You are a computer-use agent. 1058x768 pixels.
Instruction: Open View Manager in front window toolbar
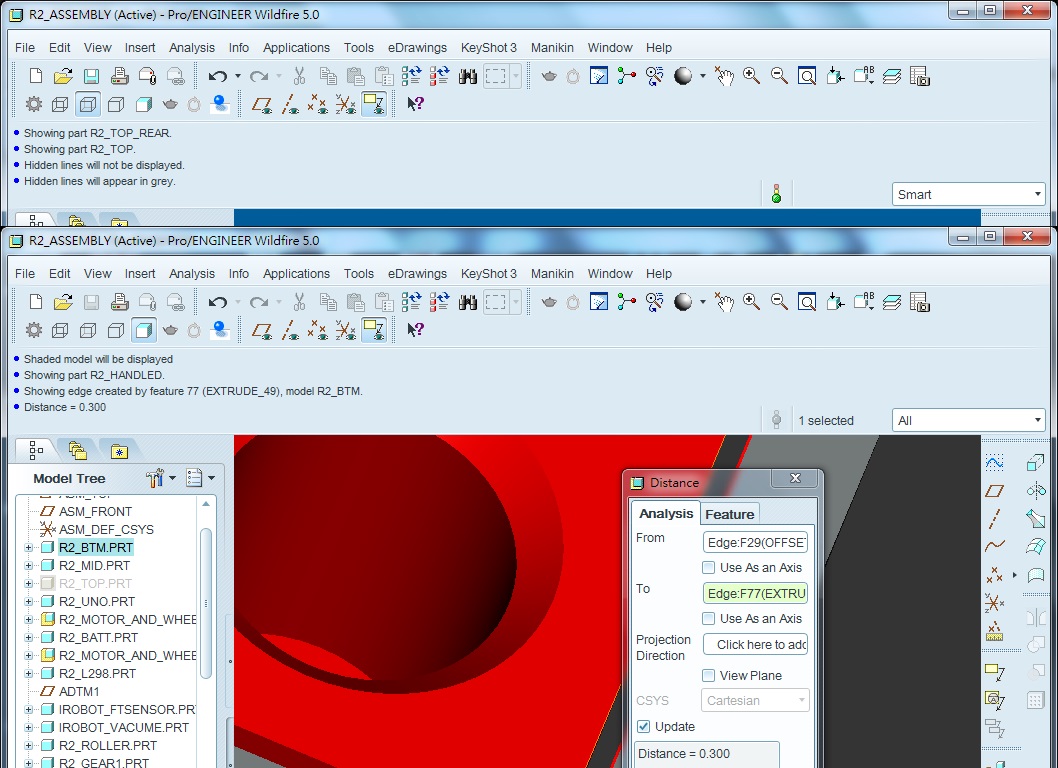tap(920, 302)
